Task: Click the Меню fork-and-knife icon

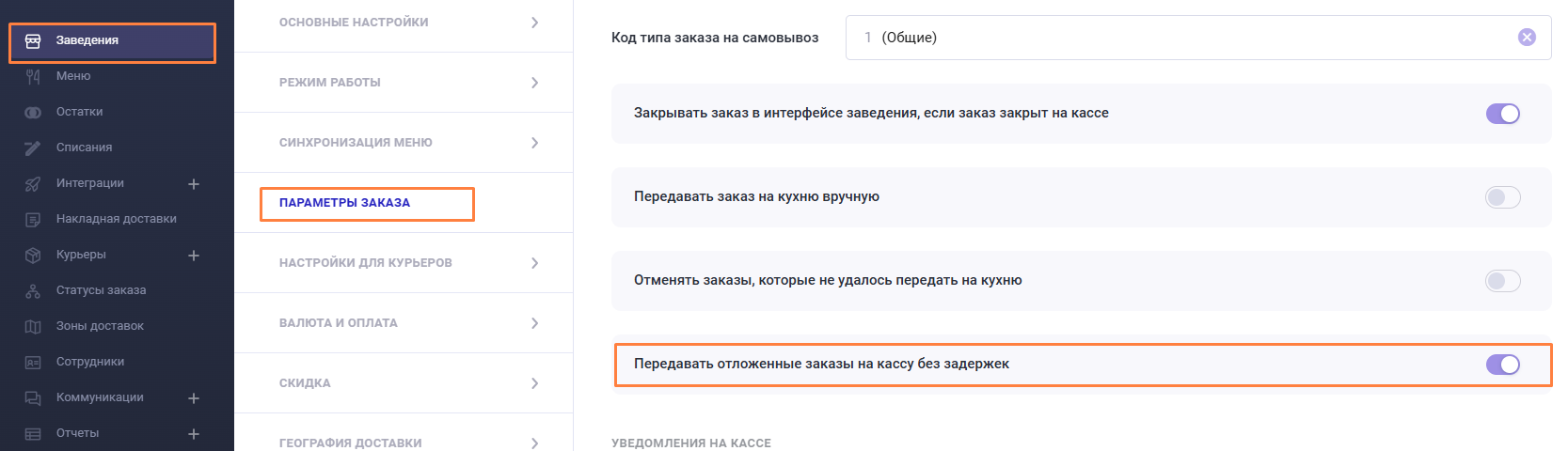Action: coord(33,76)
